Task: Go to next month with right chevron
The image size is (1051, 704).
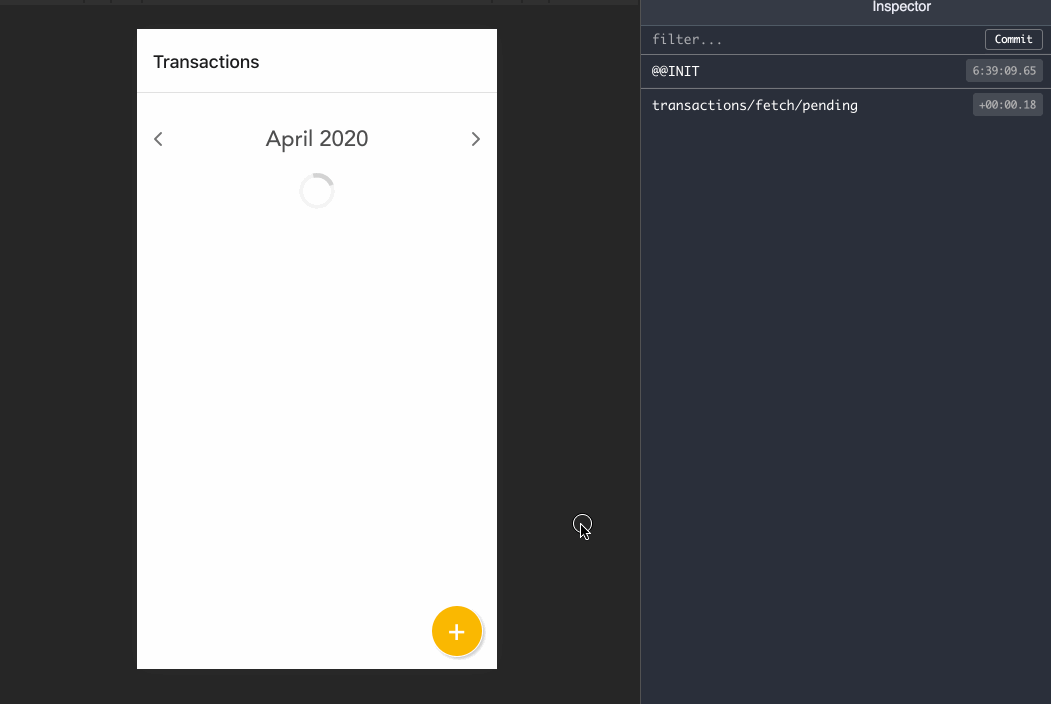Action: [475, 139]
